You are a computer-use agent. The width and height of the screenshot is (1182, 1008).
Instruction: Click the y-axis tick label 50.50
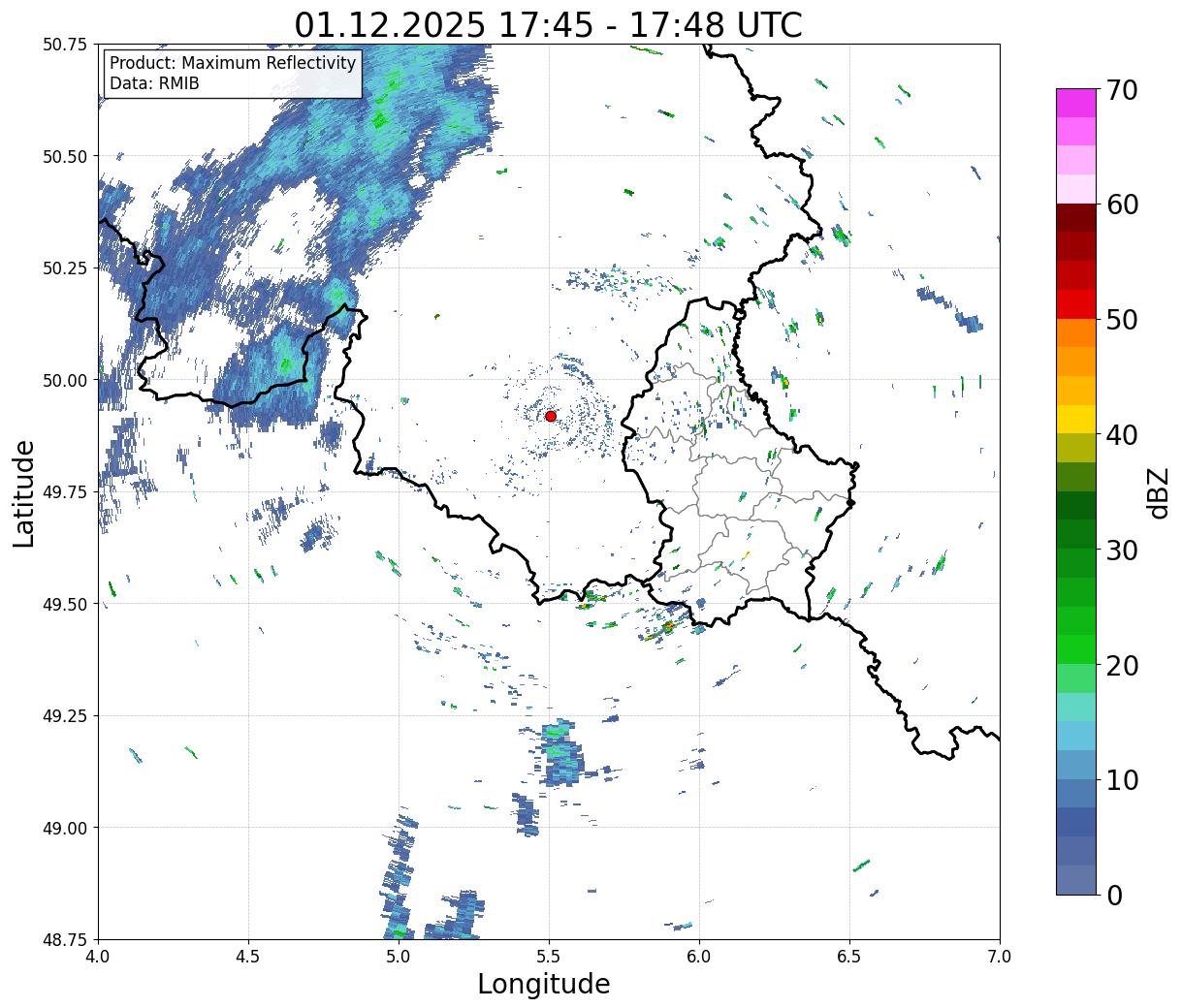tap(65, 156)
